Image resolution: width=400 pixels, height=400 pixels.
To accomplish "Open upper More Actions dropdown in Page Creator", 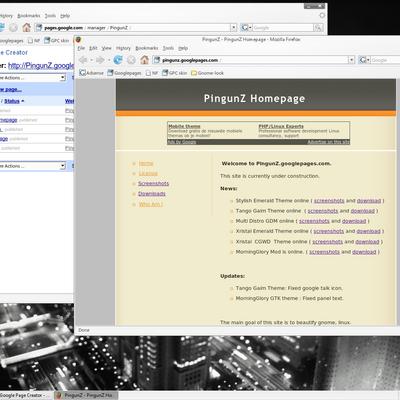I will [32, 78].
